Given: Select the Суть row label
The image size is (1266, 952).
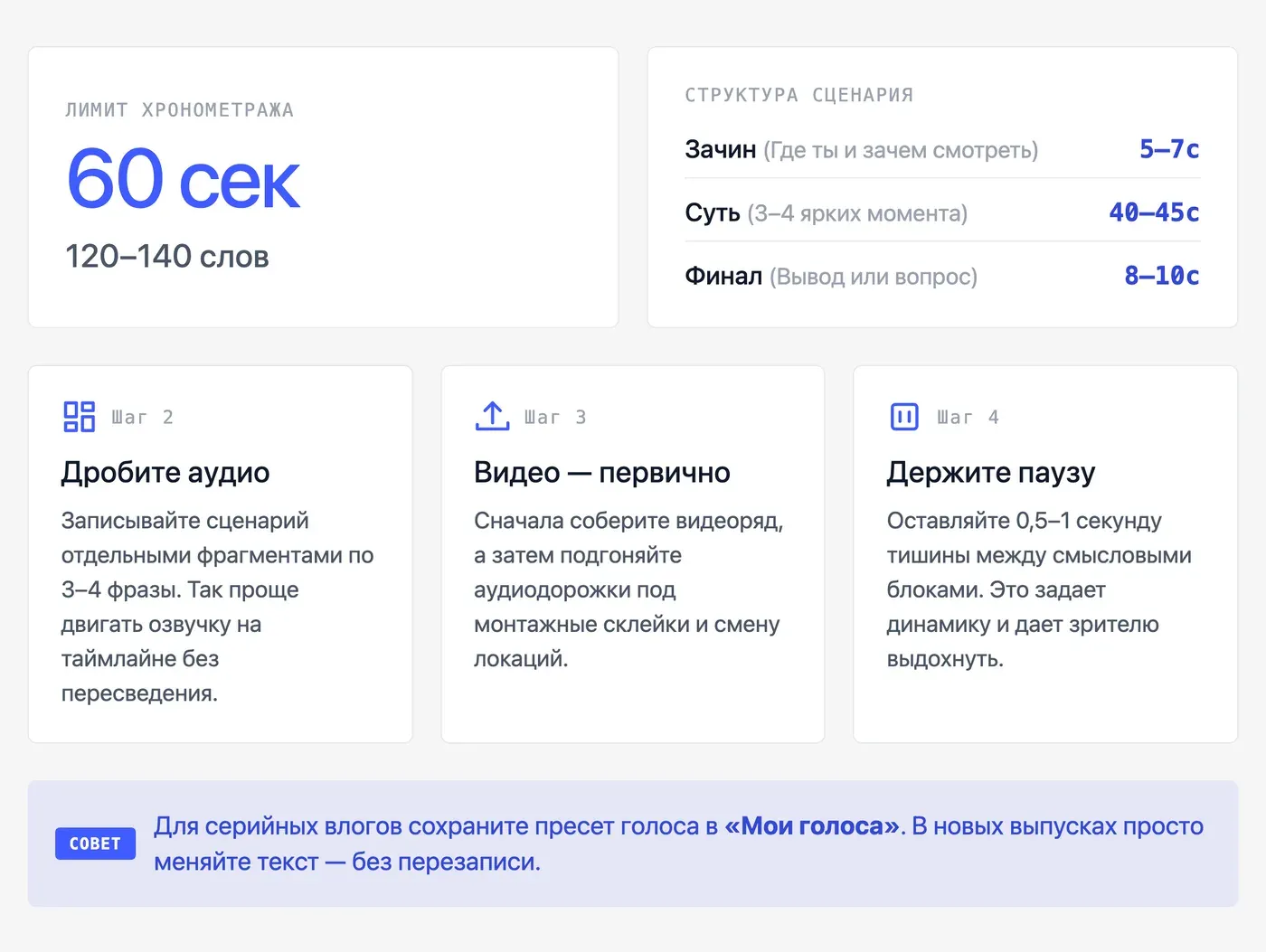Looking at the screenshot, I should tap(713, 212).
